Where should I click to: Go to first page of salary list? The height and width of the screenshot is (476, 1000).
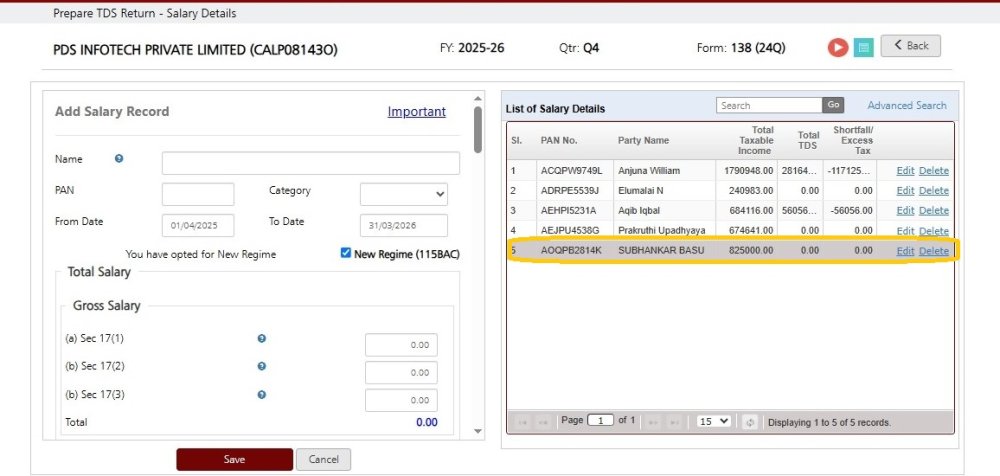coord(522,422)
